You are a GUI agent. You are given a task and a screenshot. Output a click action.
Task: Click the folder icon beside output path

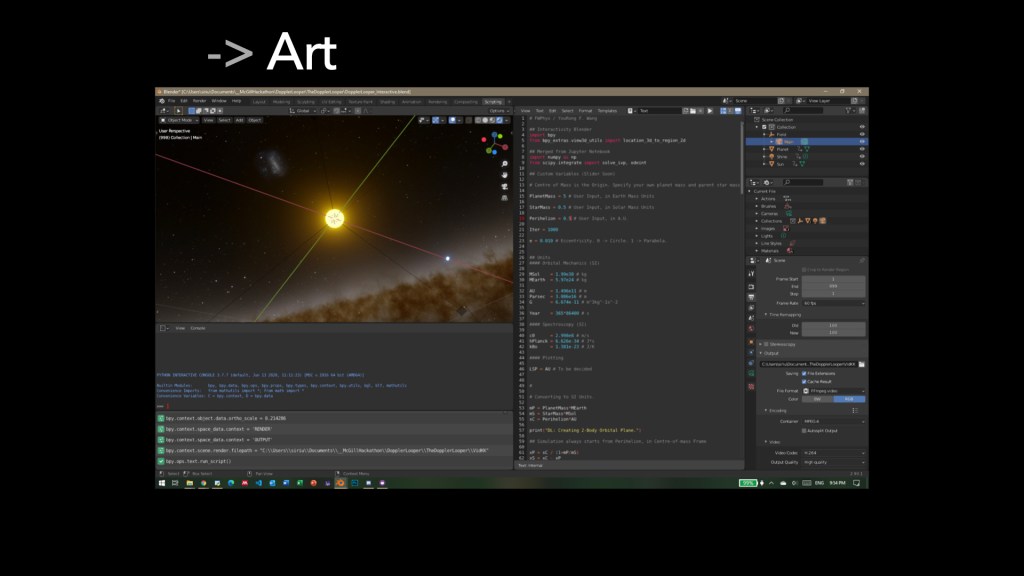(862, 364)
